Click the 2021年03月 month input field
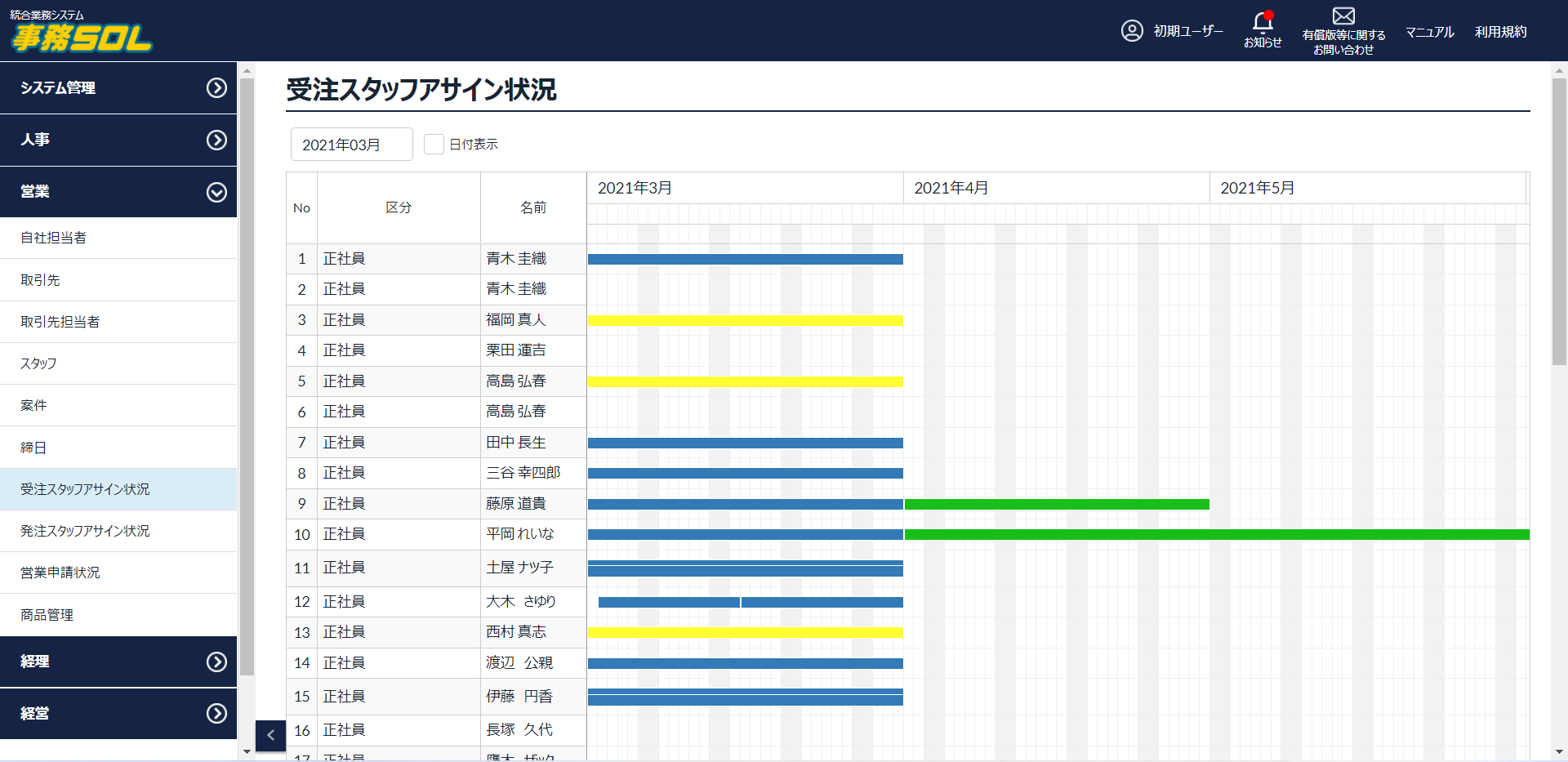 pos(351,144)
